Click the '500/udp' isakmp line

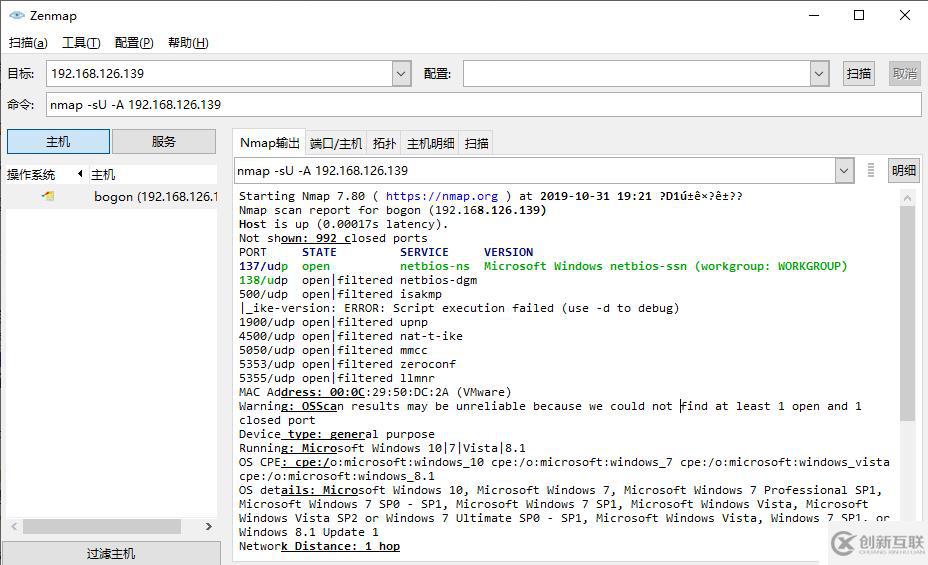[x=340, y=294]
